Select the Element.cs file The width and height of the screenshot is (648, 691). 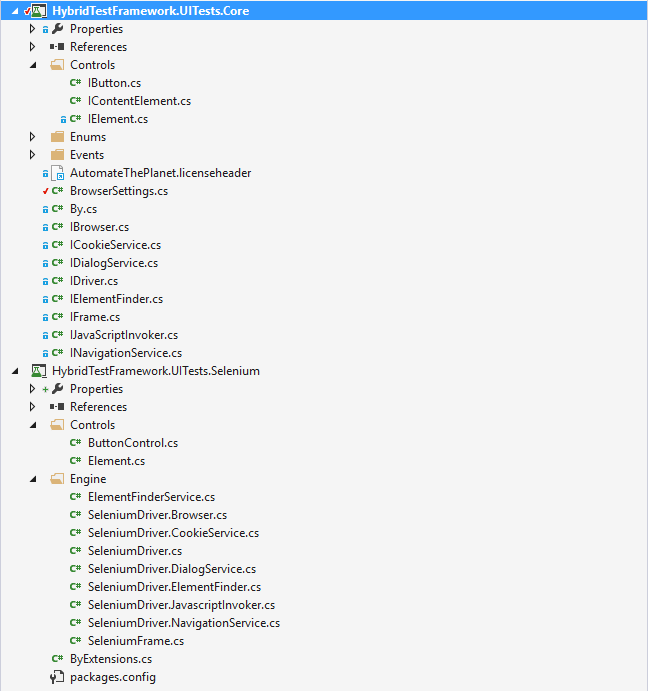116,461
